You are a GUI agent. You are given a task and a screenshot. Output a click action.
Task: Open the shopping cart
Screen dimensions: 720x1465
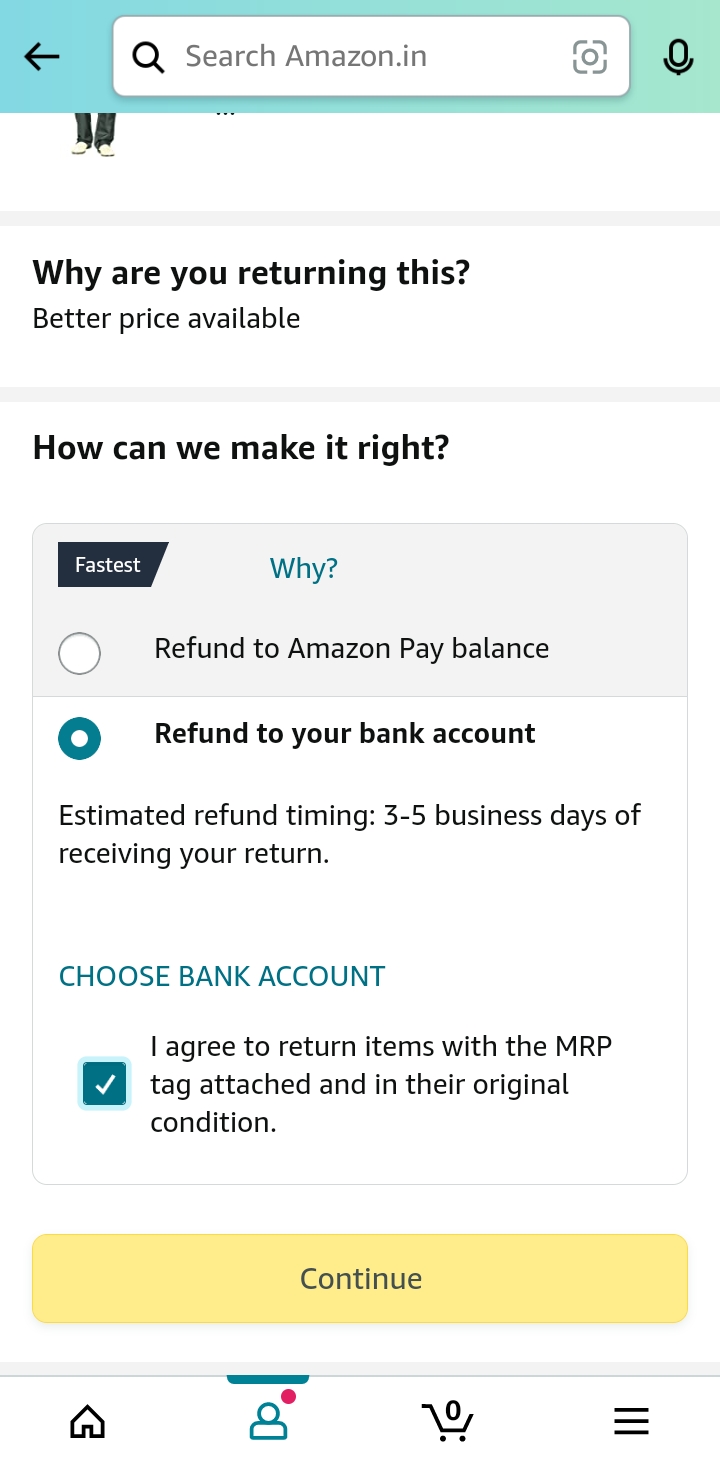447,1420
